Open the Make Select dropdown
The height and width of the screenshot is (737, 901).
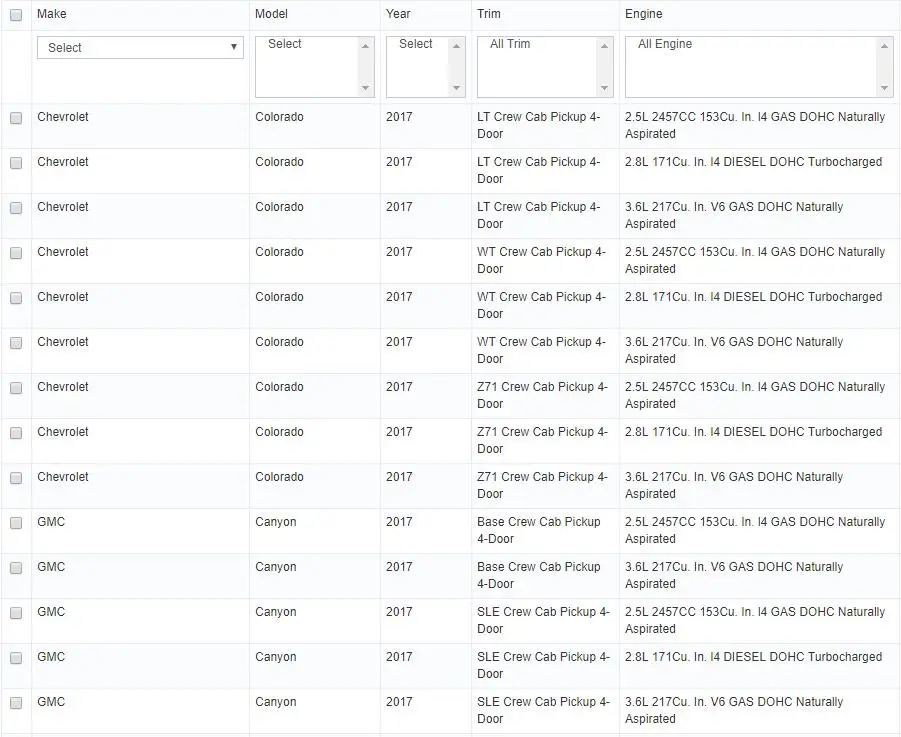point(140,48)
